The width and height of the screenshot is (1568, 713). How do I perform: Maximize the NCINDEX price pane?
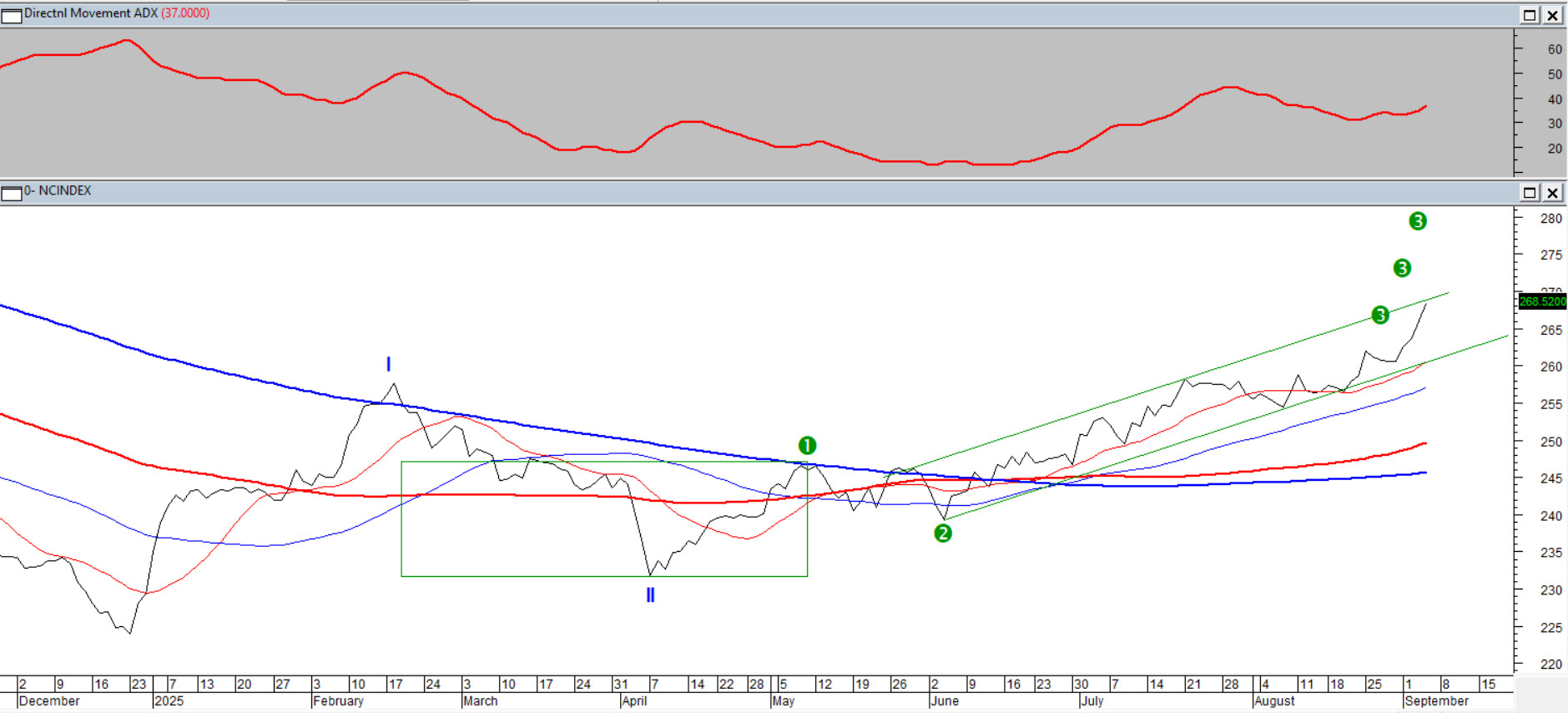[1529, 193]
